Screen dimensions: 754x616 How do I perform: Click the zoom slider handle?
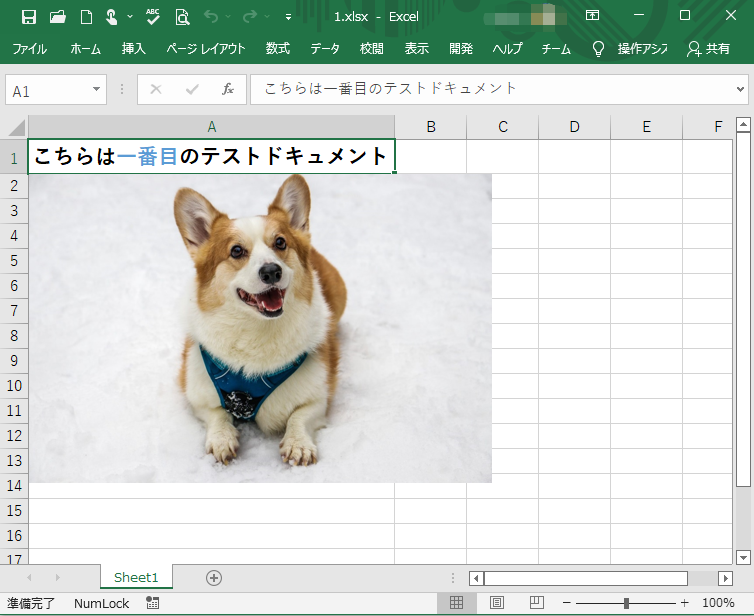[x=626, y=603]
